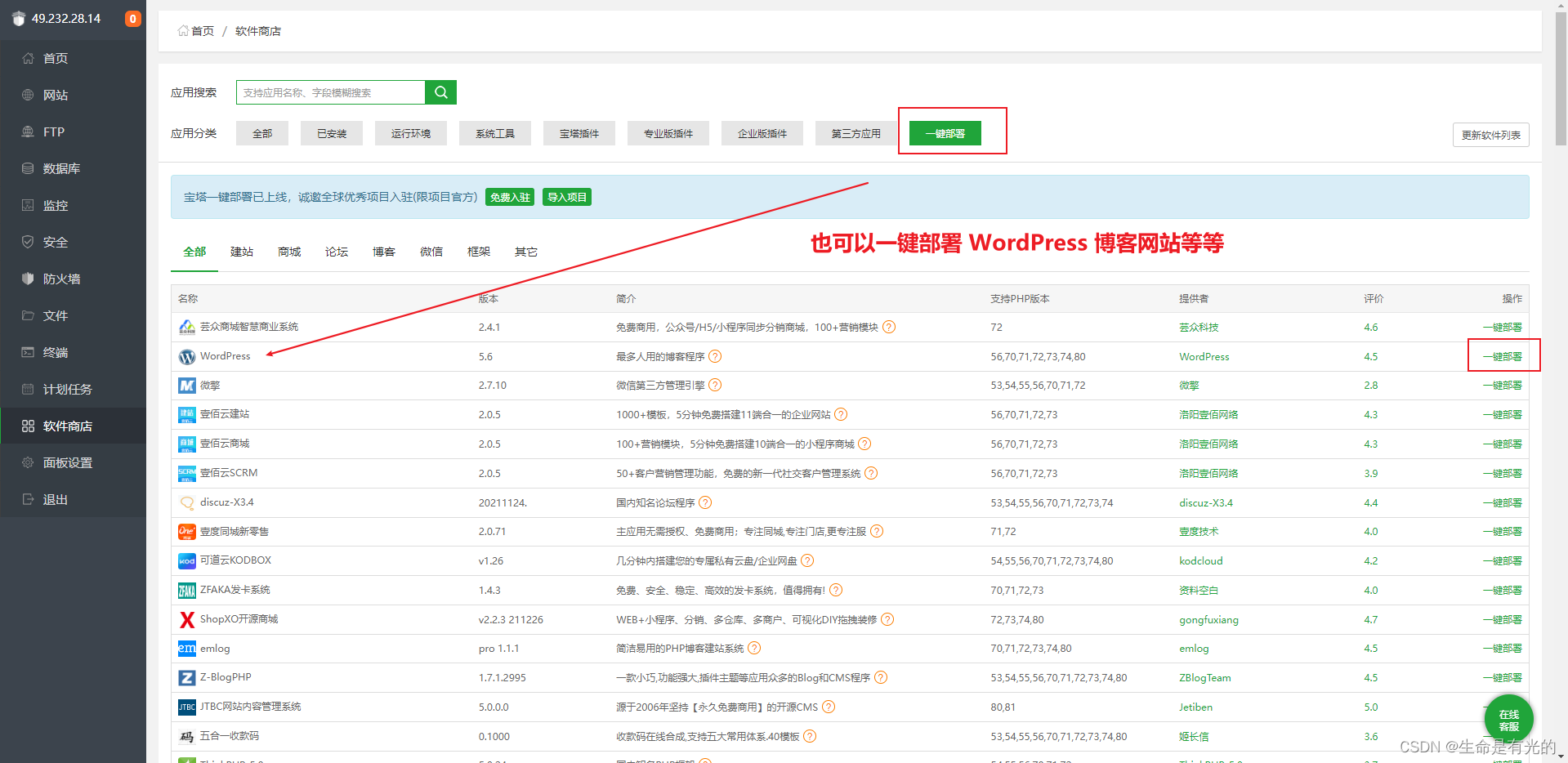This screenshot has height=763, width=1568.
Task: Click the emlog app icon
Action: [x=187, y=649]
